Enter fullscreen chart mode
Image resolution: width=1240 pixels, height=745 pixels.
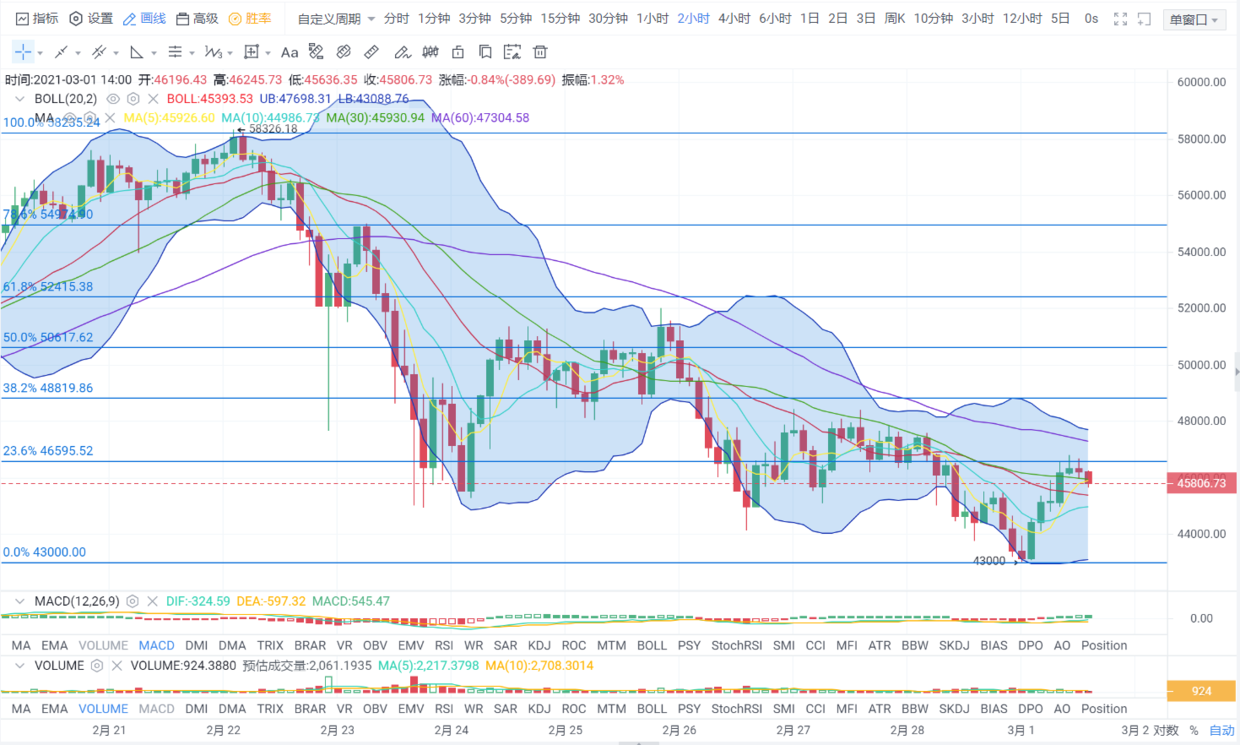(1121, 19)
